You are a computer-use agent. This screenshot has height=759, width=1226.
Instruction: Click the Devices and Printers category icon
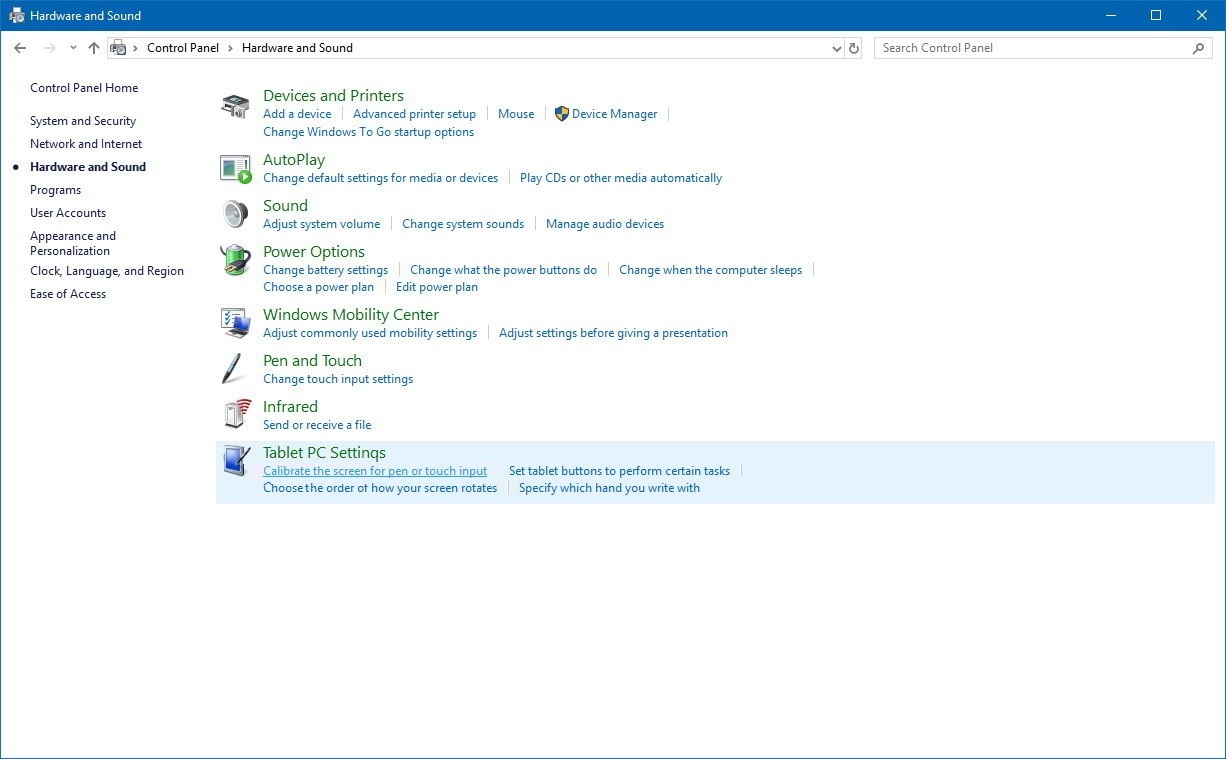click(235, 107)
